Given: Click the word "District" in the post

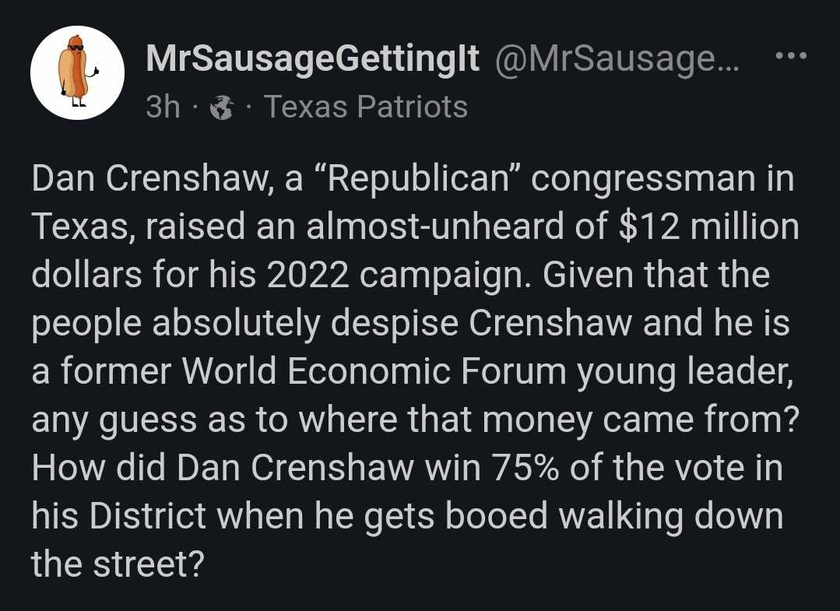Looking at the screenshot, I should coord(148,515).
